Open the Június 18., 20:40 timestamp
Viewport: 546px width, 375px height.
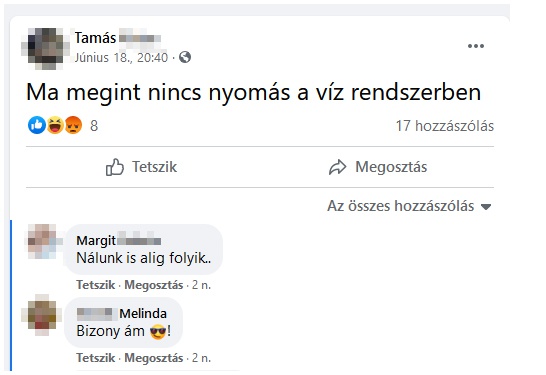(121, 57)
